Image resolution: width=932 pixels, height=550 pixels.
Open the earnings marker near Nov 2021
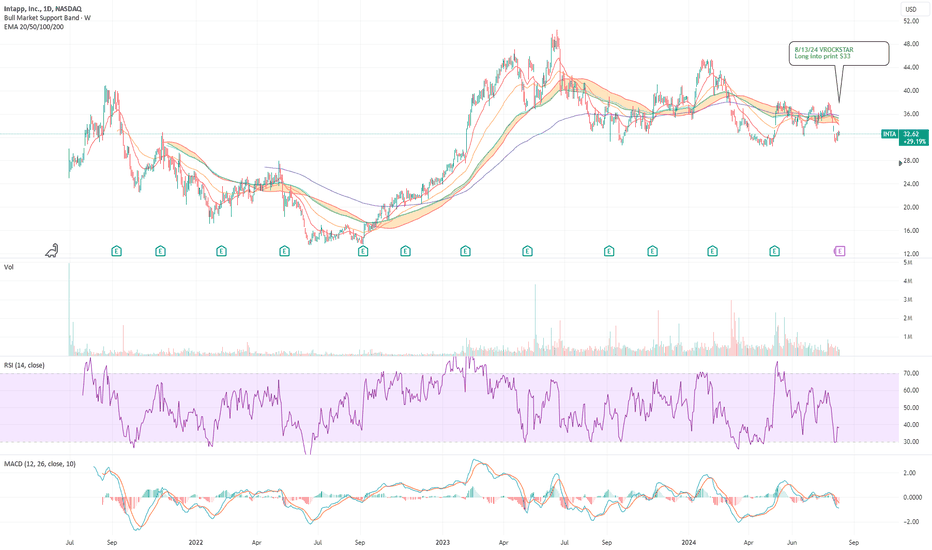[160, 252]
